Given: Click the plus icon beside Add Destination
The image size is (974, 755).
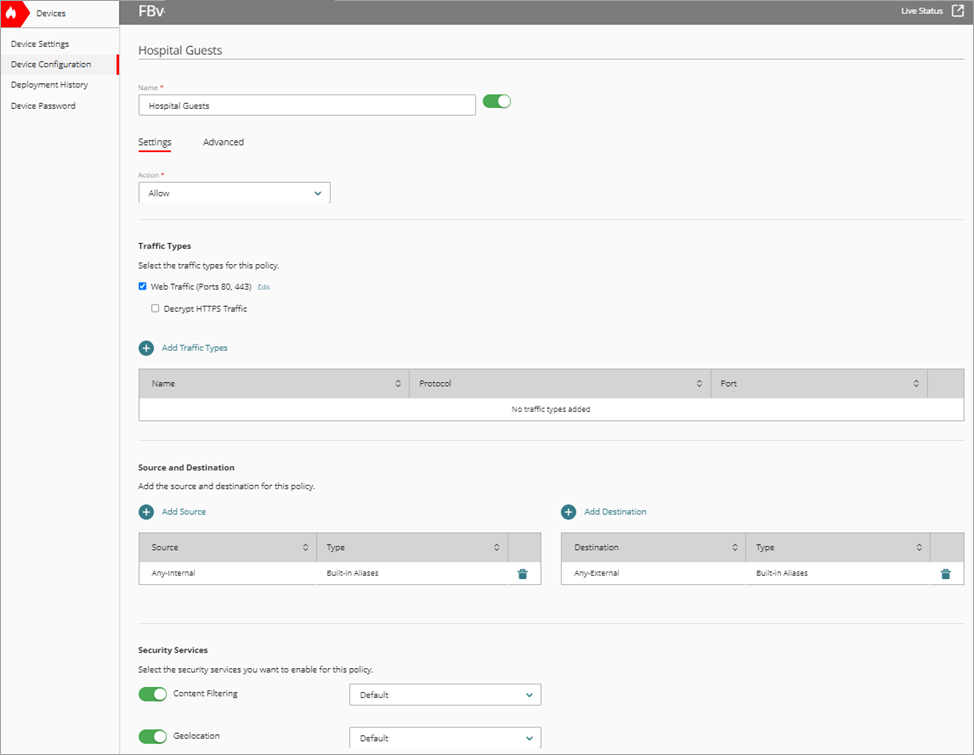Looking at the screenshot, I should click(x=570, y=511).
